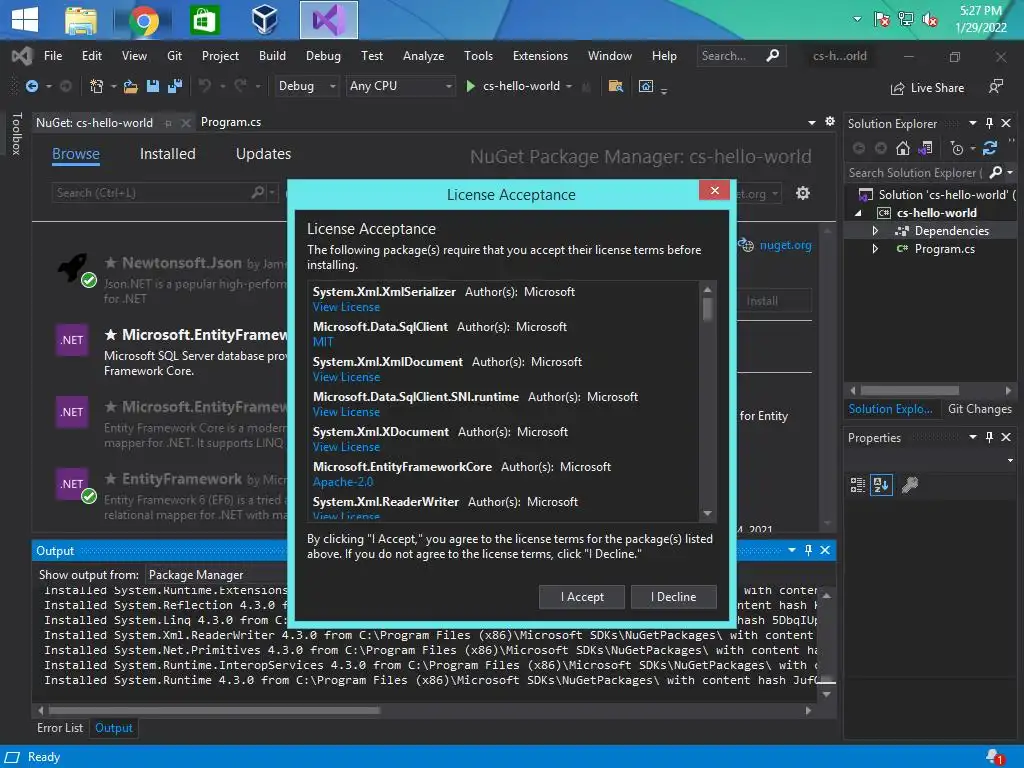Click I Accept button
Screen dimensions: 1024x768
tap(582, 597)
